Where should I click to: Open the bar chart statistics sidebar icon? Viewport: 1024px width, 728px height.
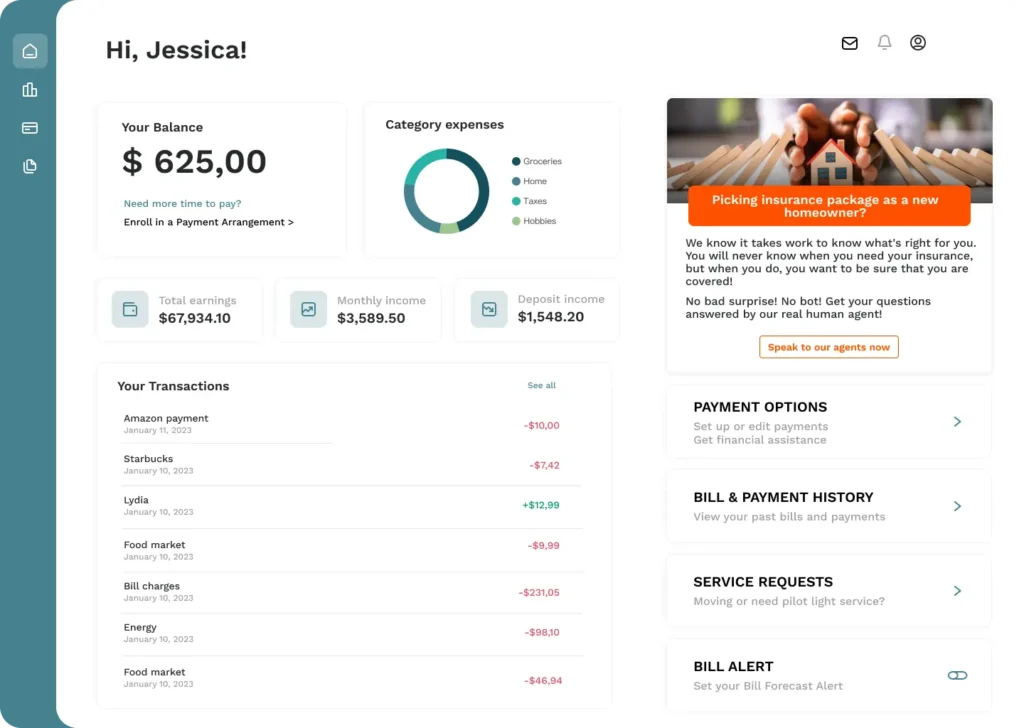click(x=30, y=89)
